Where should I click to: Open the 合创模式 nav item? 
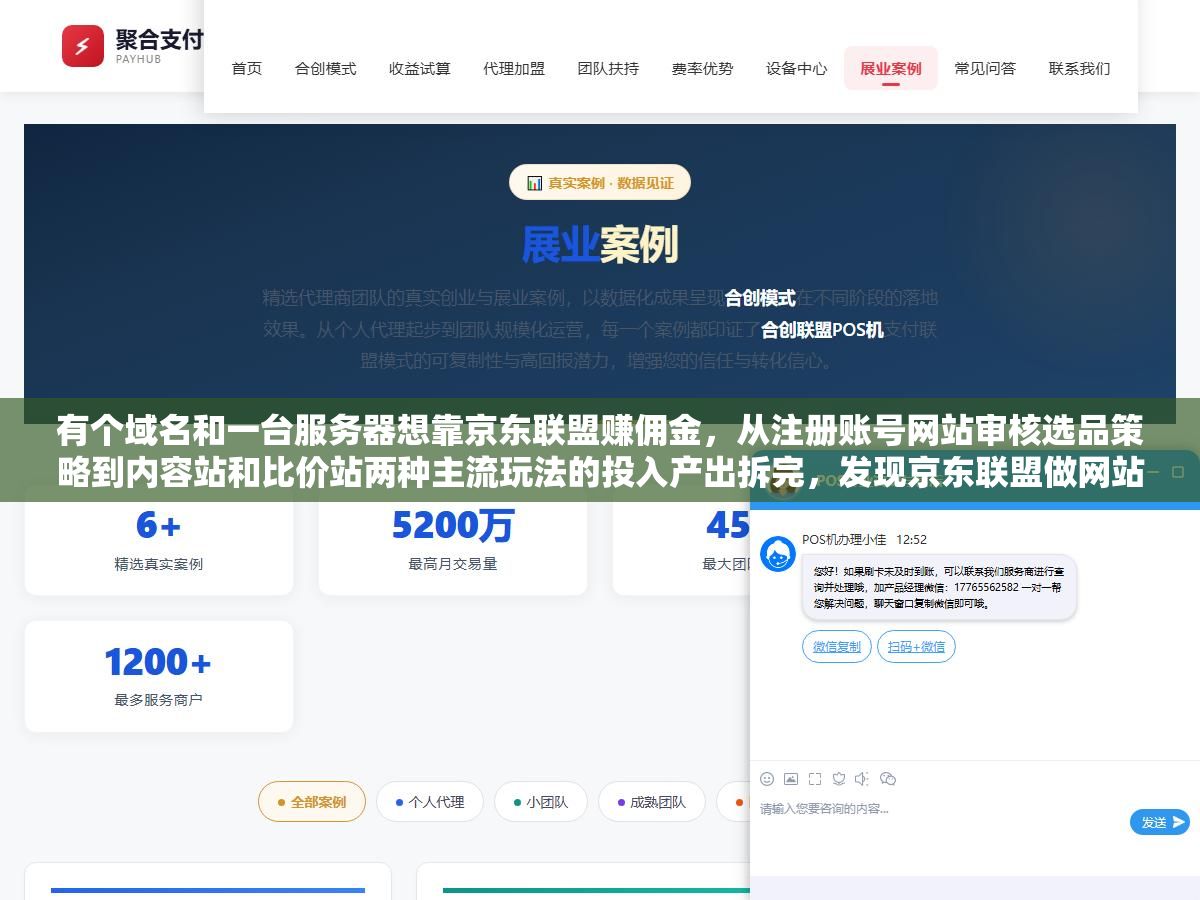point(326,69)
